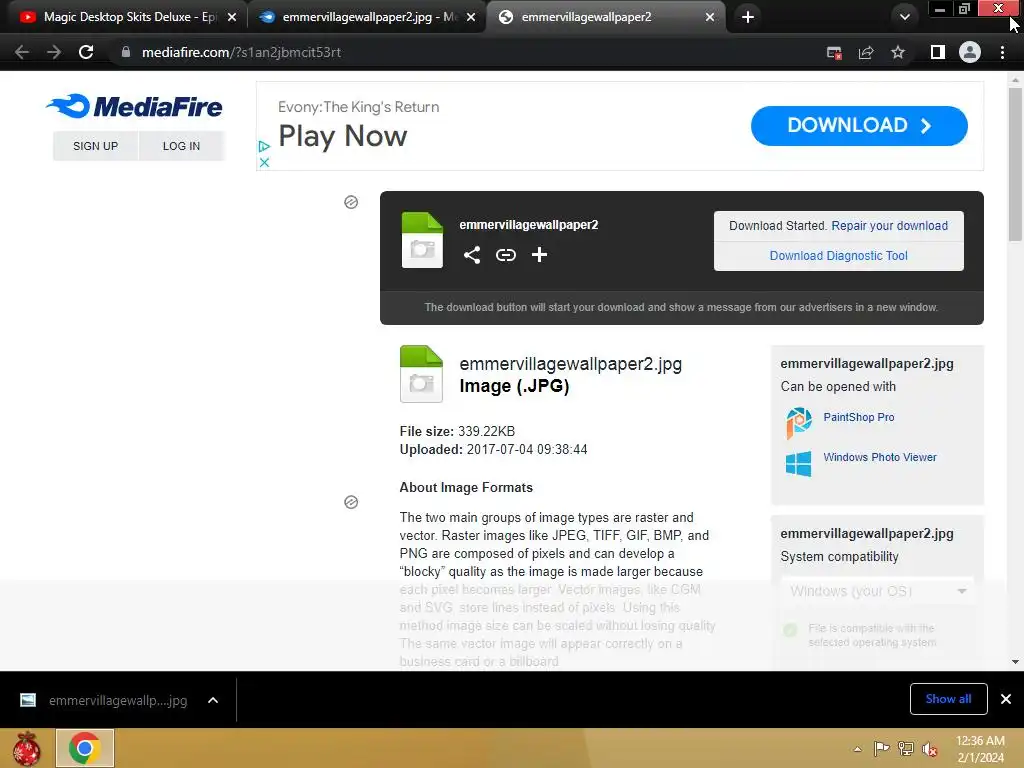Copy link with chain icon

click(505, 255)
